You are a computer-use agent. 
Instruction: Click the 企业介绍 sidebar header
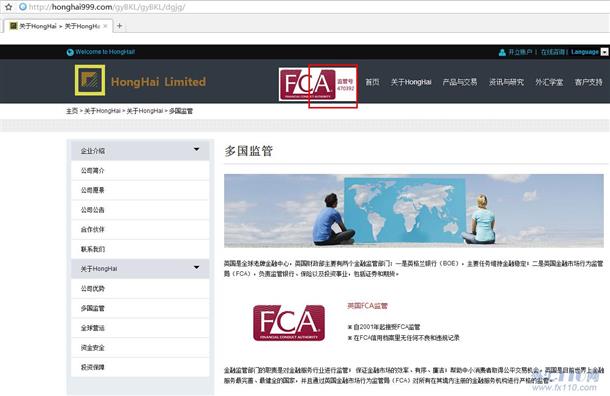coord(140,151)
